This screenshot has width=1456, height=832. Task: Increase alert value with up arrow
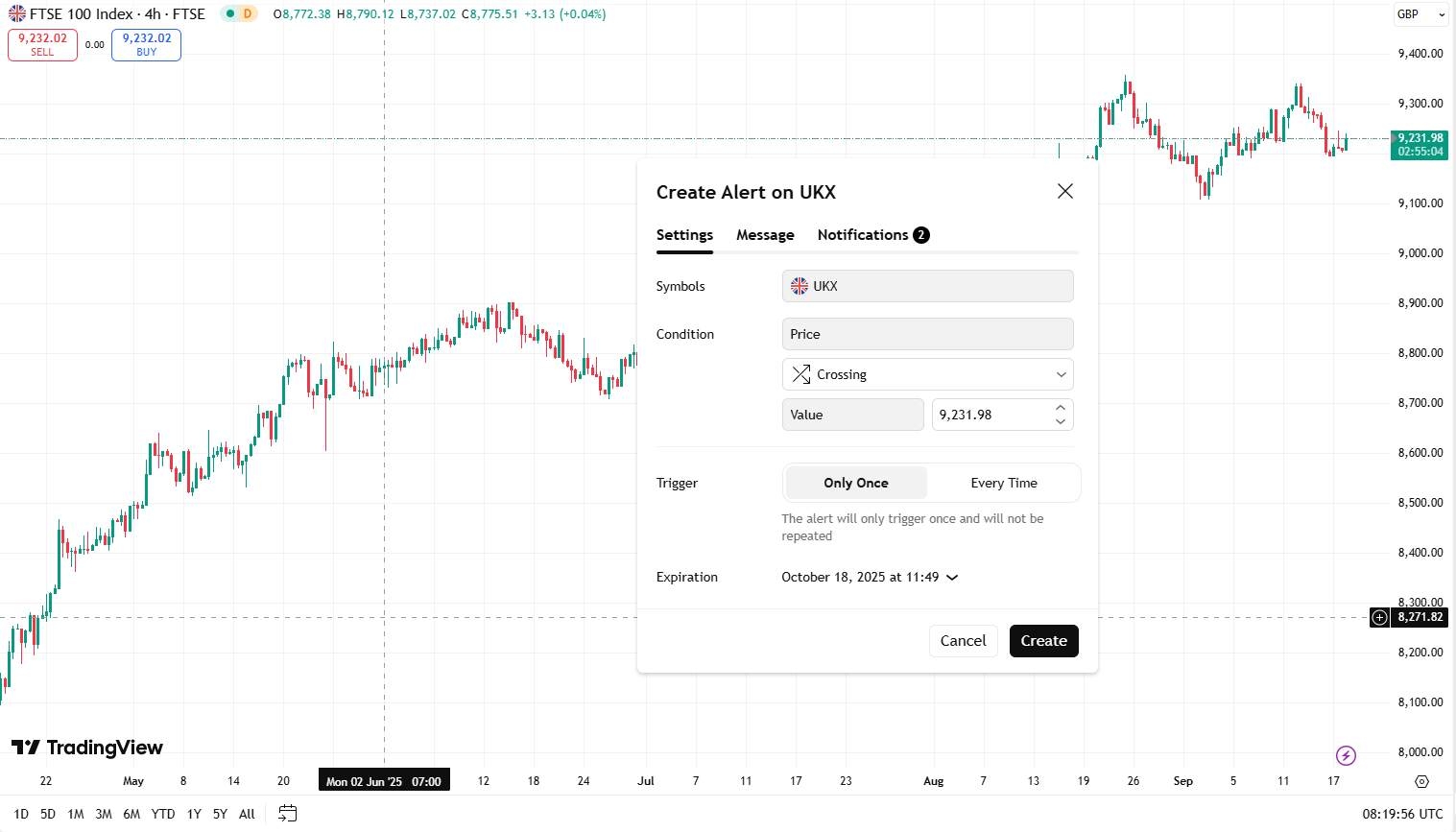1061,408
